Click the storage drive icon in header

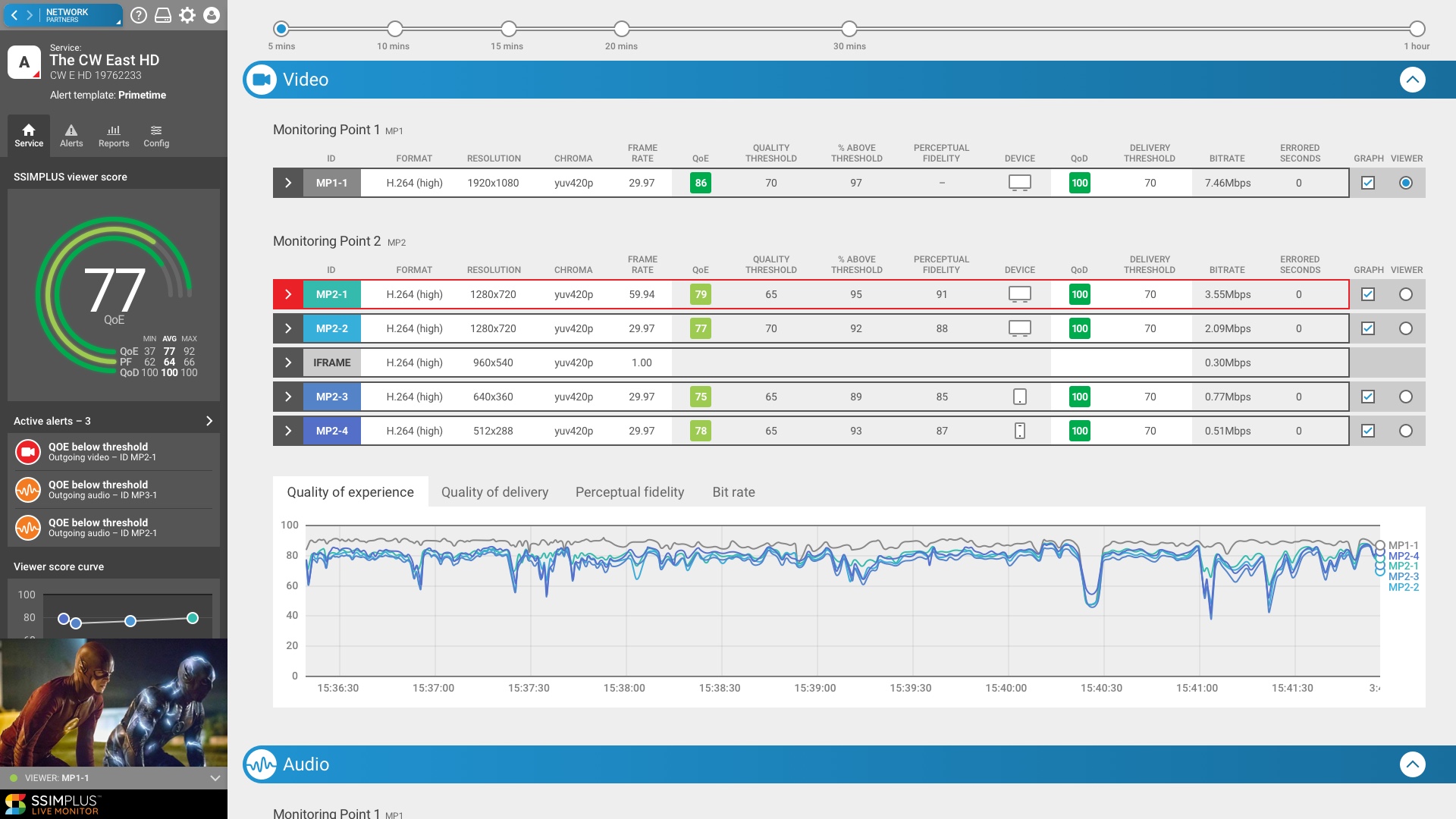163,15
